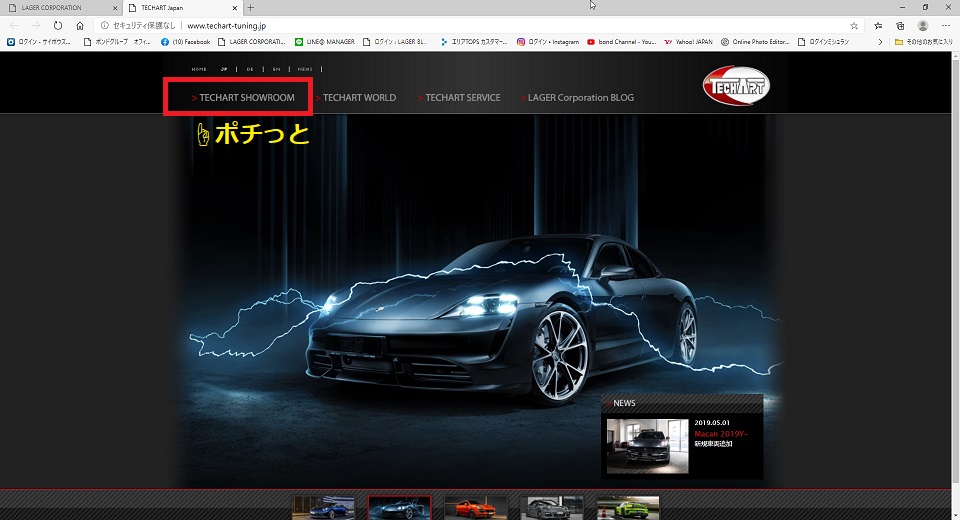Reload the page with refresh icon
Image resolution: width=960 pixels, height=520 pixels.
click(x=57, y=25)
